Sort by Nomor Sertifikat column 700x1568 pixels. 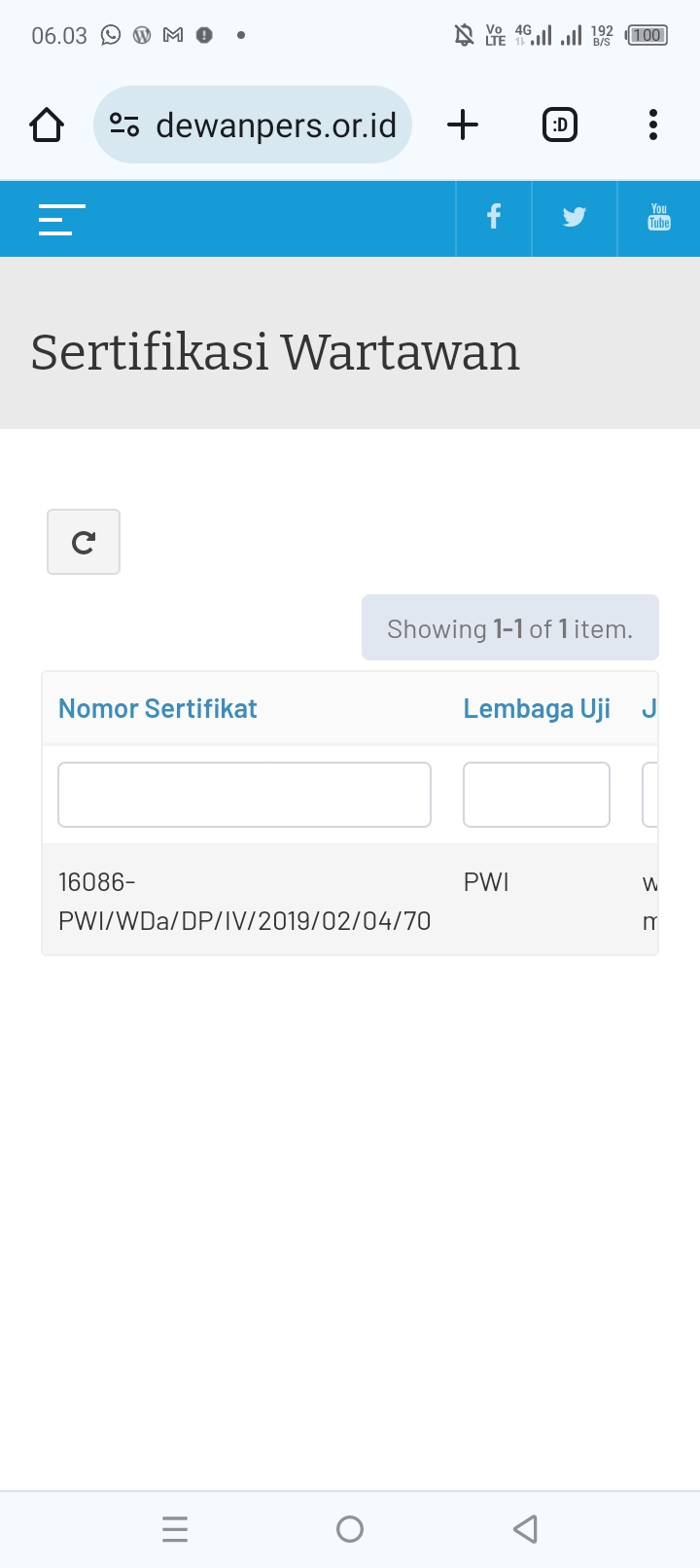pyautogui.click(x=157, y=708)
